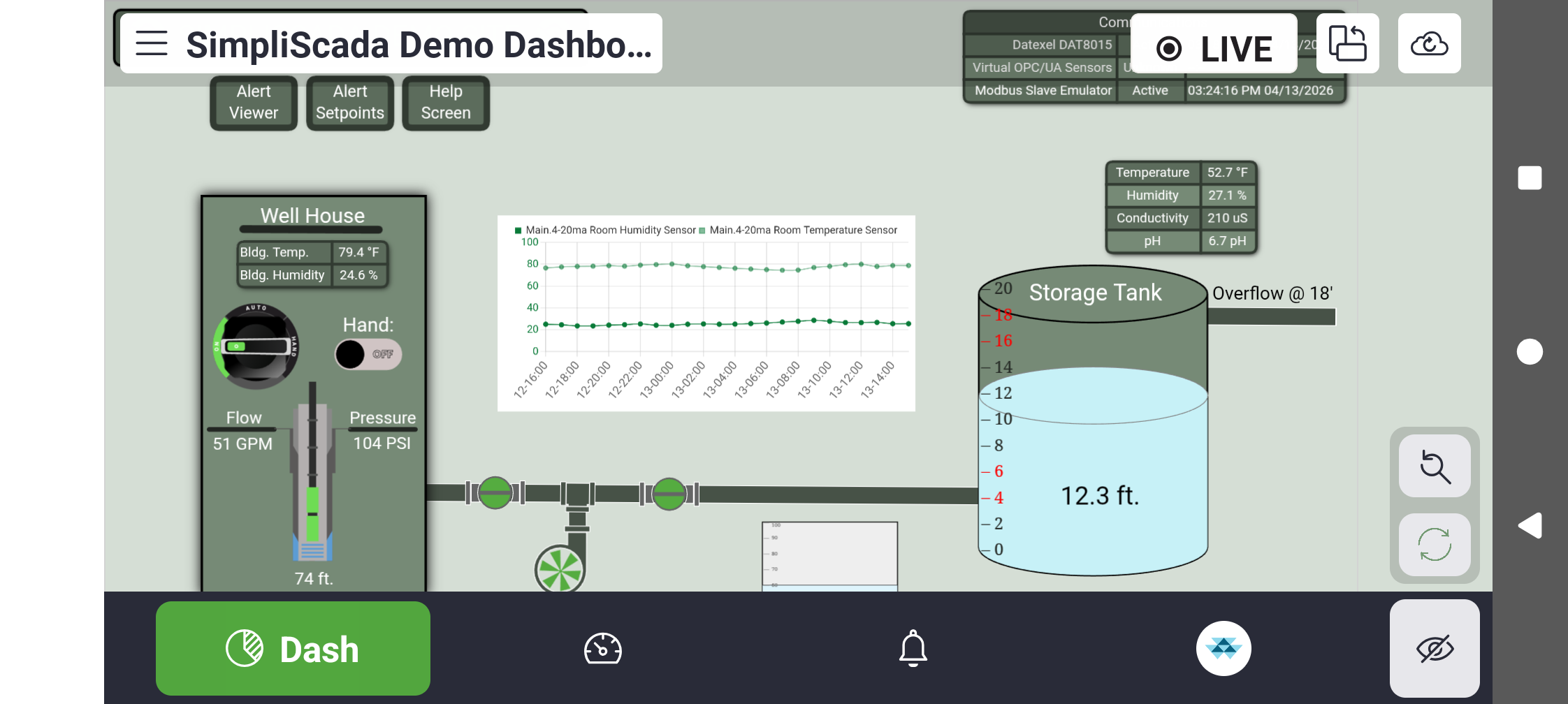Open the Help Screen

(x=446, y=103)
